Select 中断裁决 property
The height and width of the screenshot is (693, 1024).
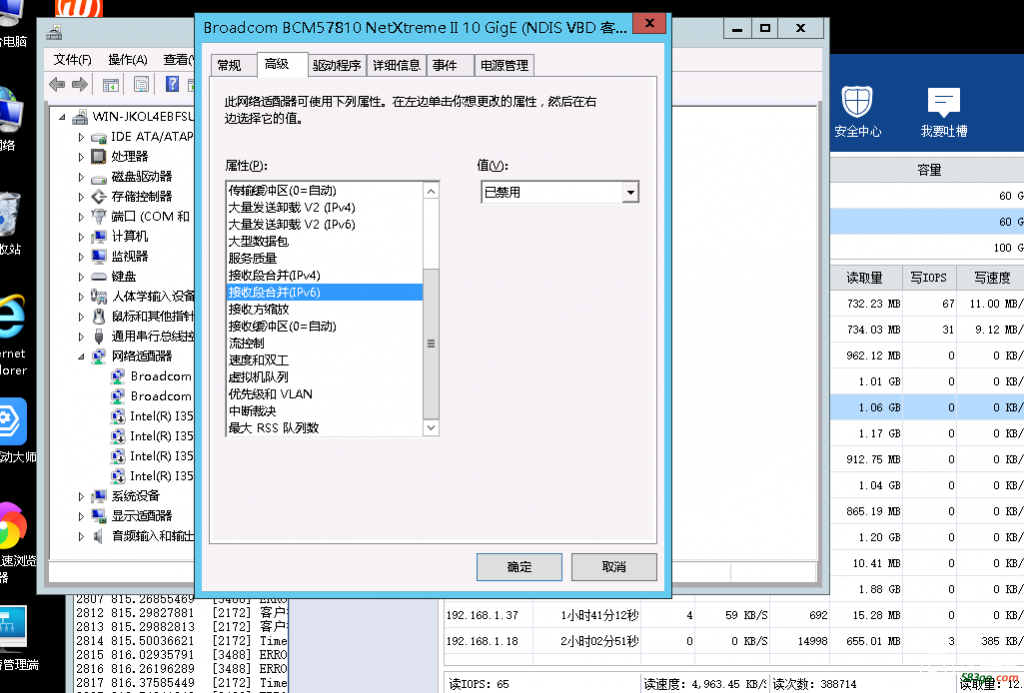[325, 411]
